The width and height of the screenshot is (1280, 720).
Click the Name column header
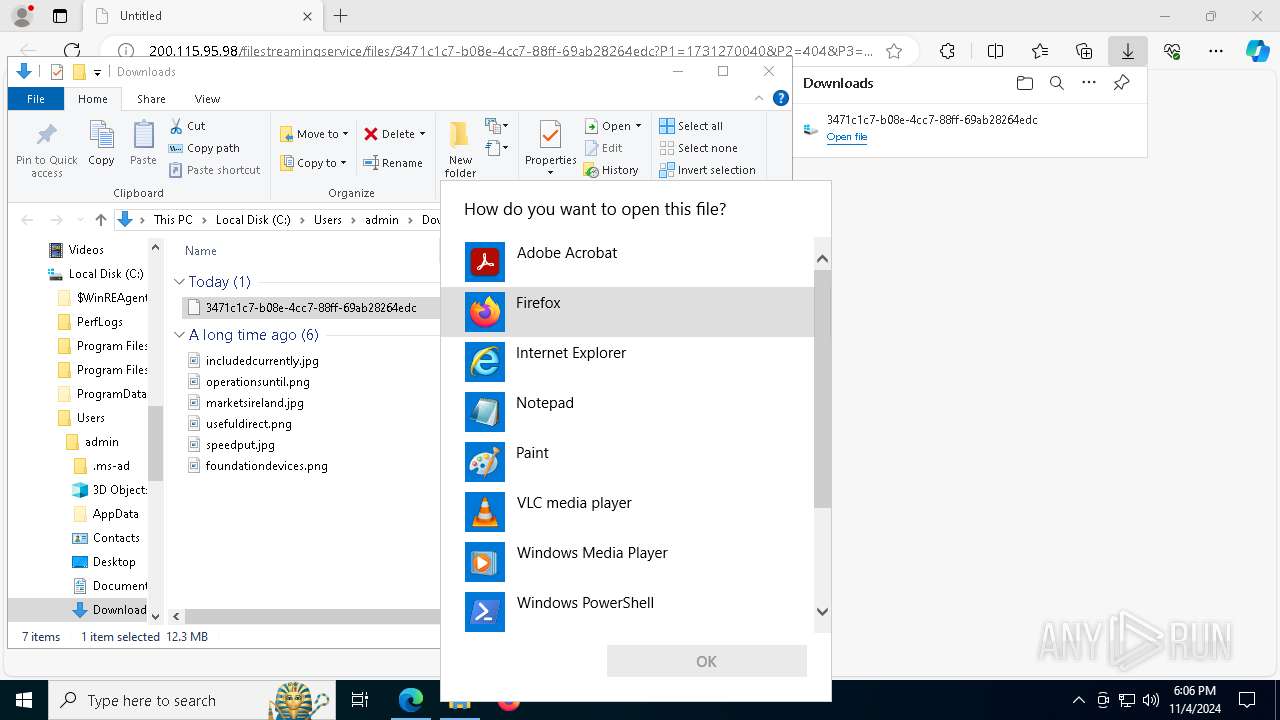(201, 251)
